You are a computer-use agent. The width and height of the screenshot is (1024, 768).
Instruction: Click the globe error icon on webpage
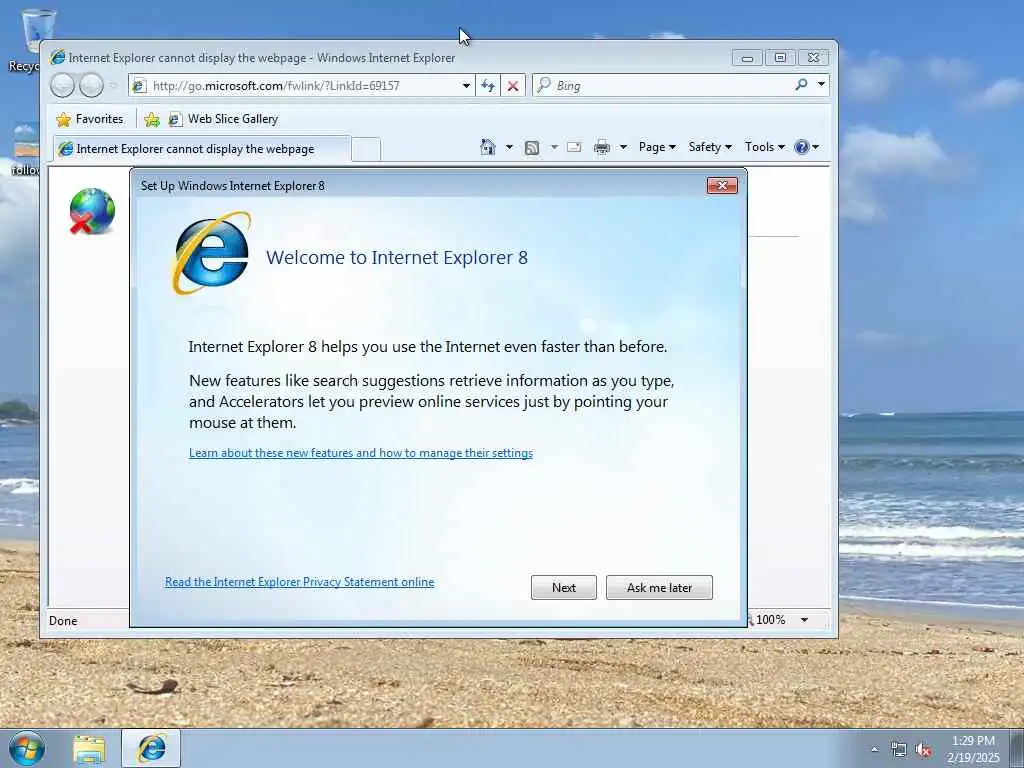click(91, 211)
